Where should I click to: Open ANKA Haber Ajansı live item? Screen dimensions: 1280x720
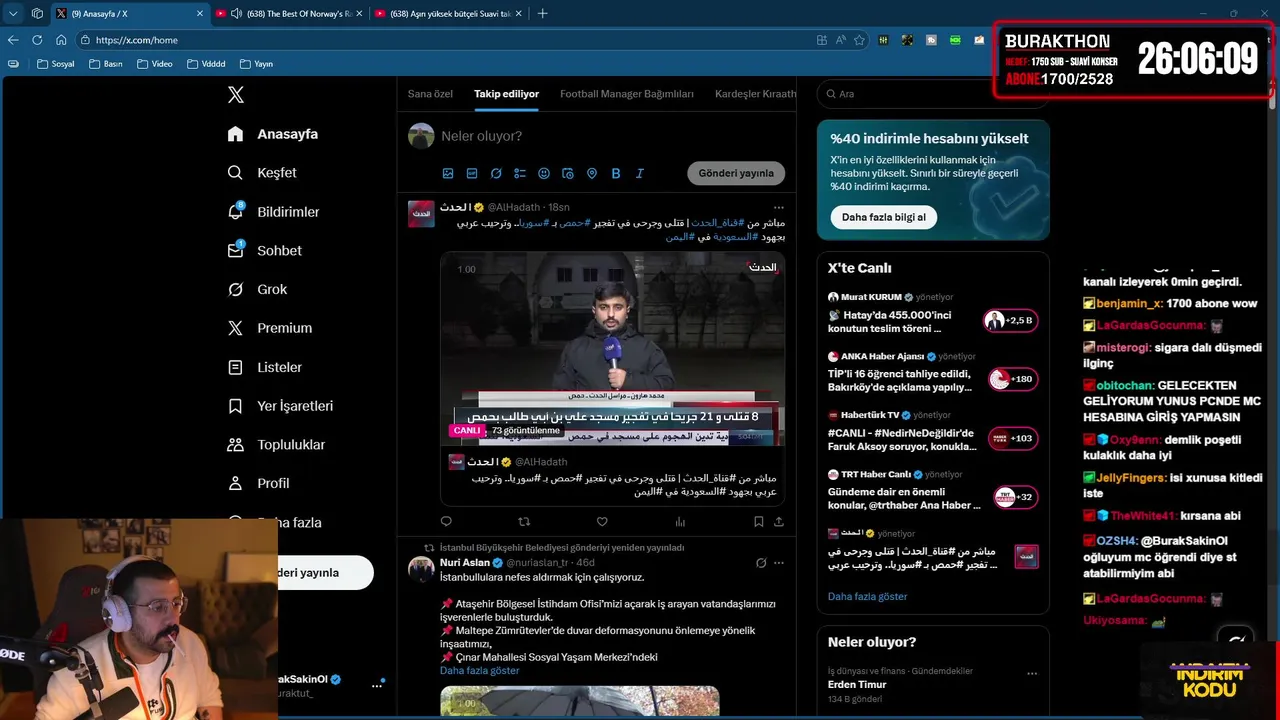coord(932,372)
